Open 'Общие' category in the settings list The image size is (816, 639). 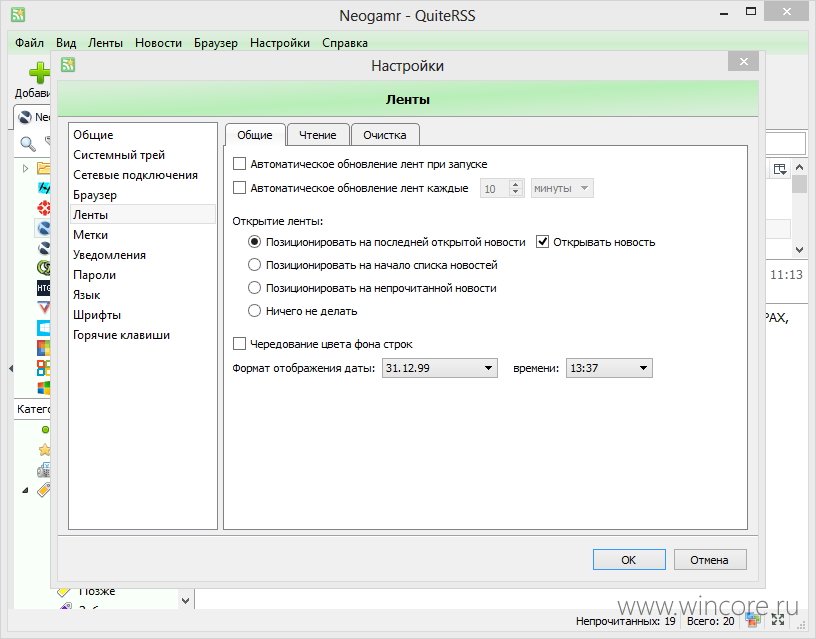(x=143, y=135)
